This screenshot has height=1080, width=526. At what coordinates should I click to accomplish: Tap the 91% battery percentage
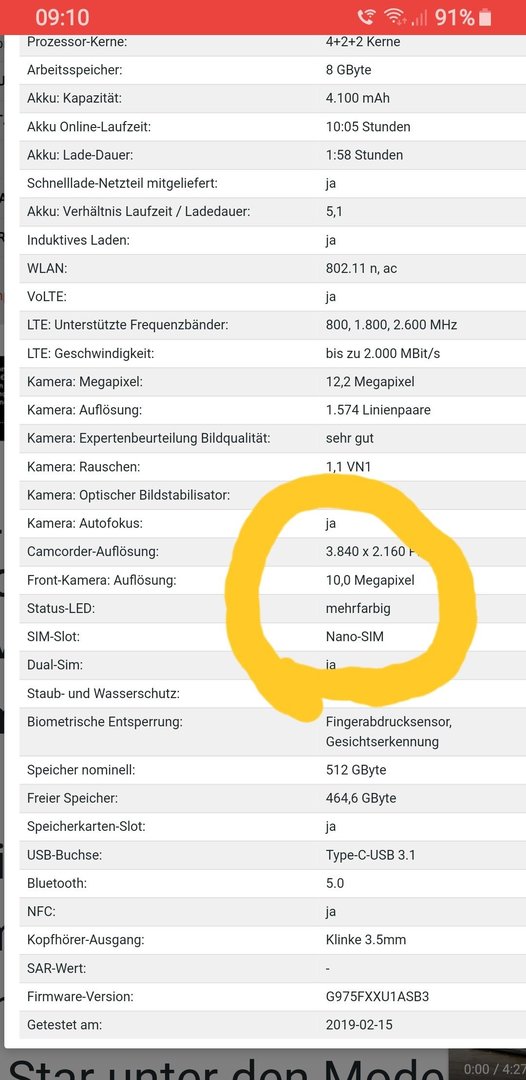(454, 17)
